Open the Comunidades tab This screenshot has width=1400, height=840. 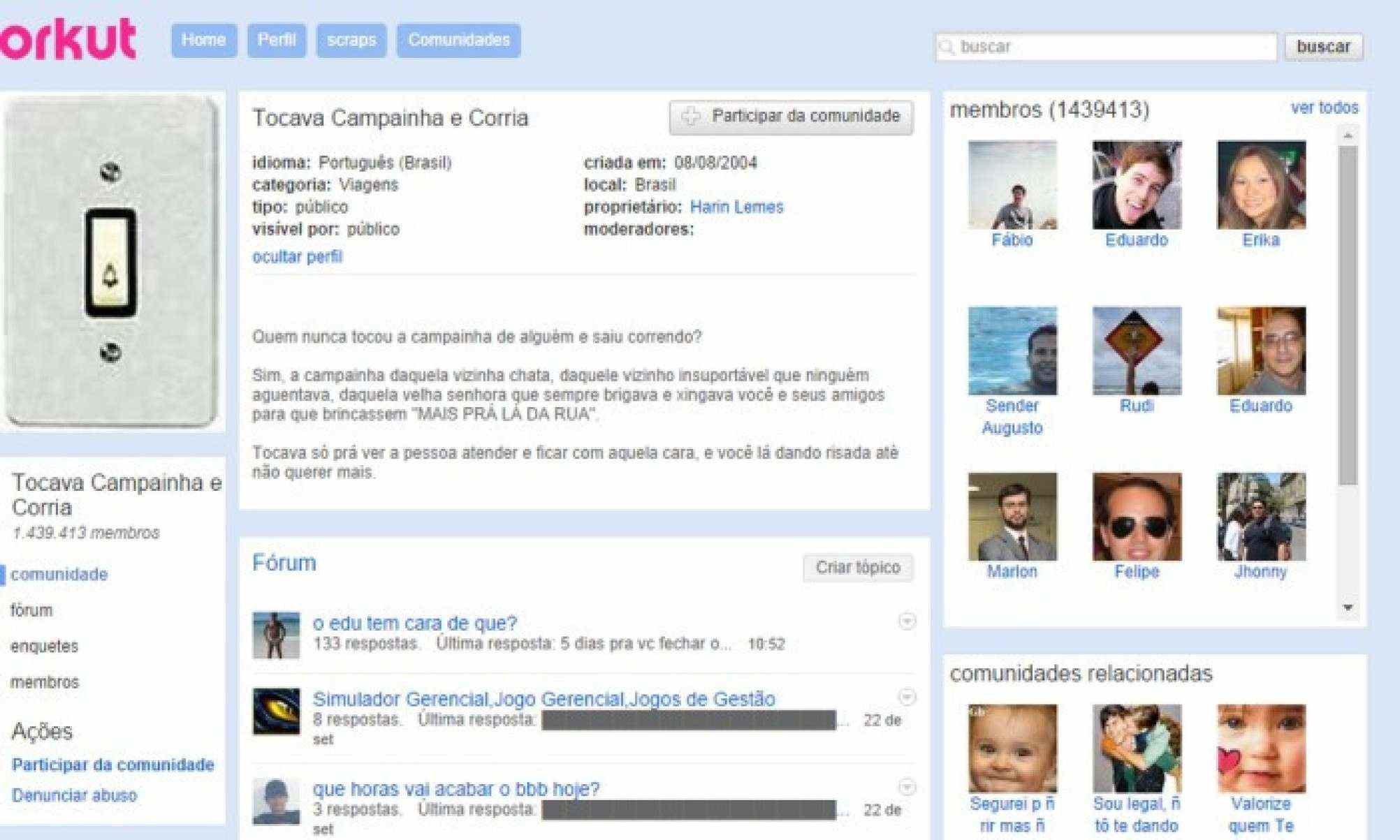[458, 40]
